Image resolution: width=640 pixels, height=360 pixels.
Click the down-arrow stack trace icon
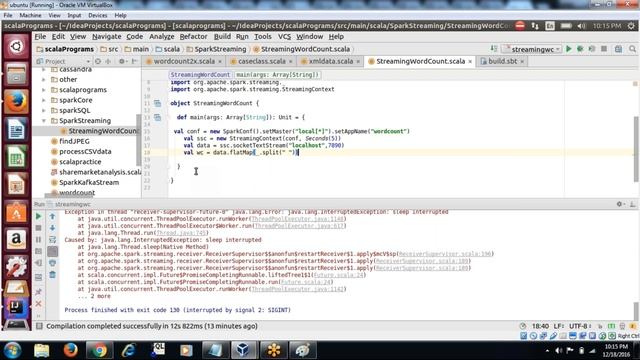point(52,228)
